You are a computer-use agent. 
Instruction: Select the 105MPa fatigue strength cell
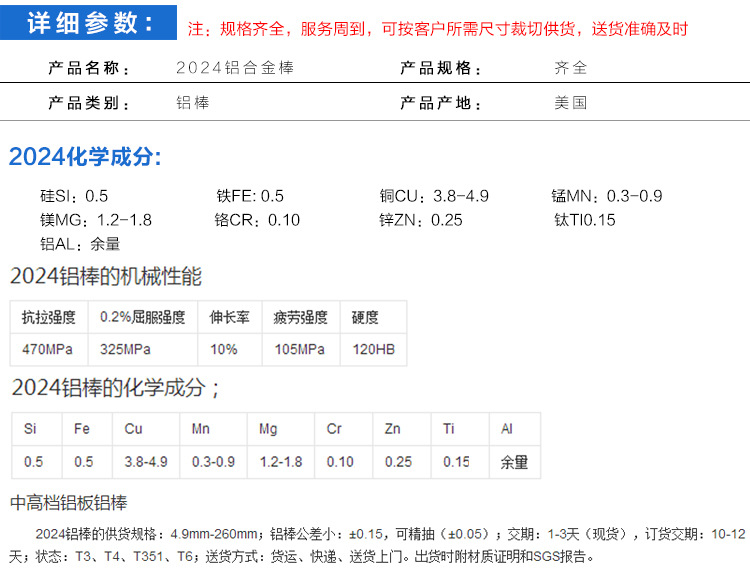301,350
